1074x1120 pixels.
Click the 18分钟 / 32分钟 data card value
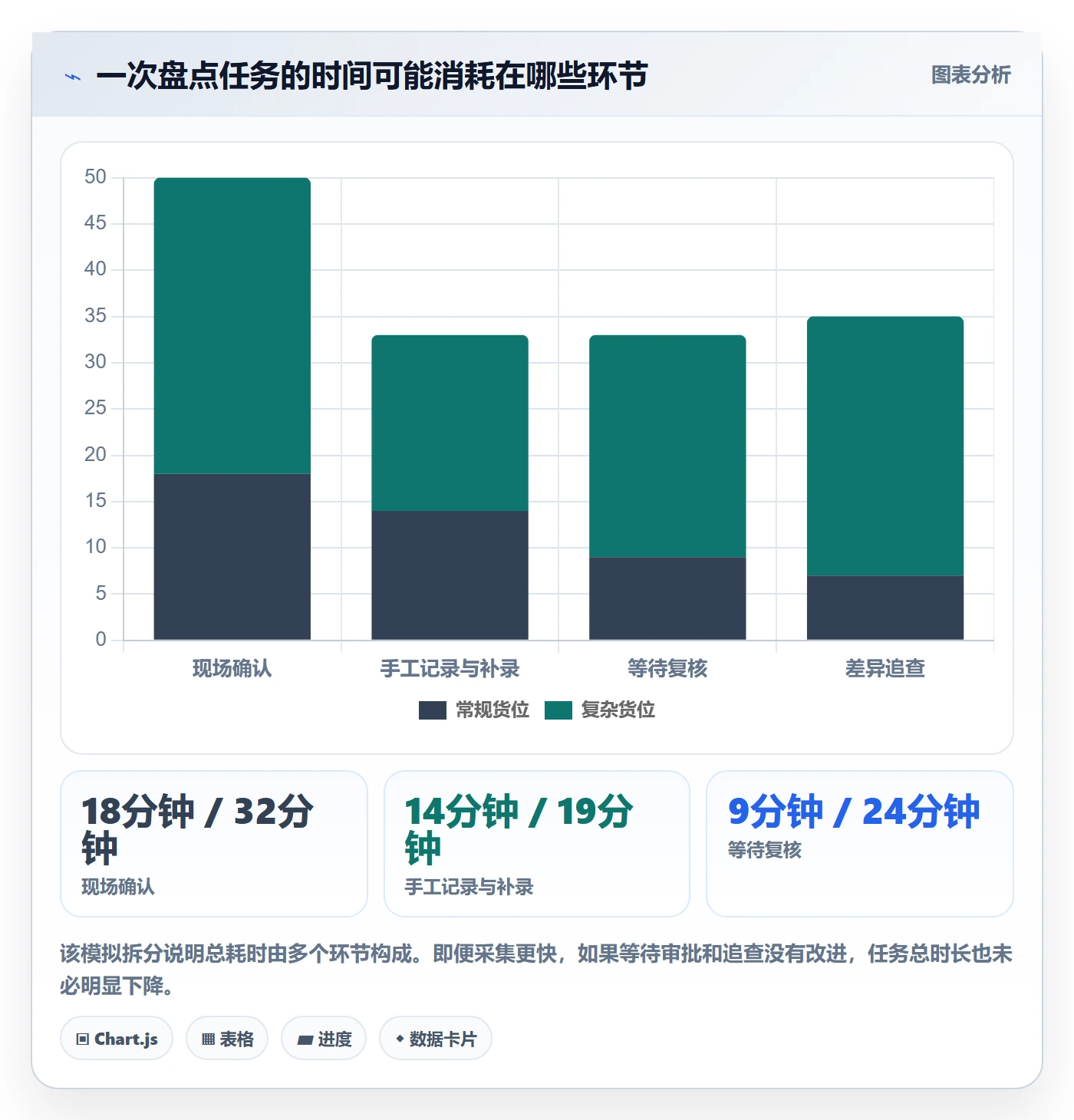tap(198, 829)
